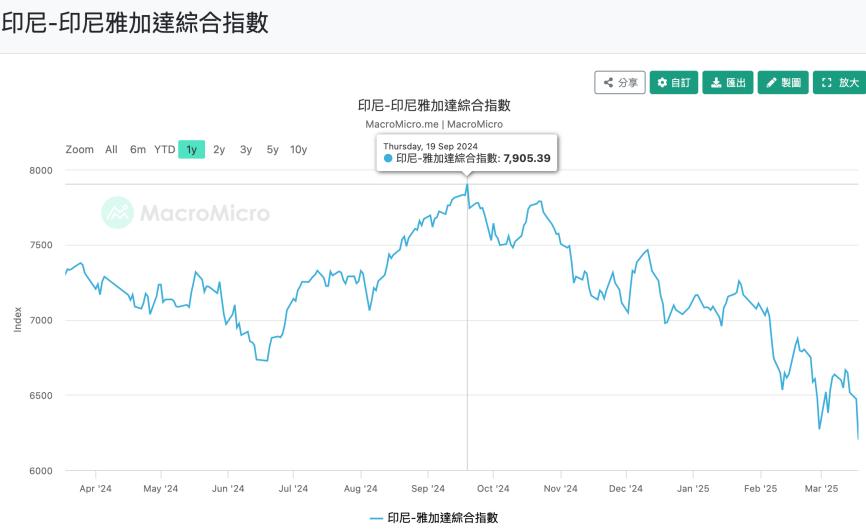Click the Nov '24 axis label
Viewport: 866px width, 529px height.
coord(561,489)
